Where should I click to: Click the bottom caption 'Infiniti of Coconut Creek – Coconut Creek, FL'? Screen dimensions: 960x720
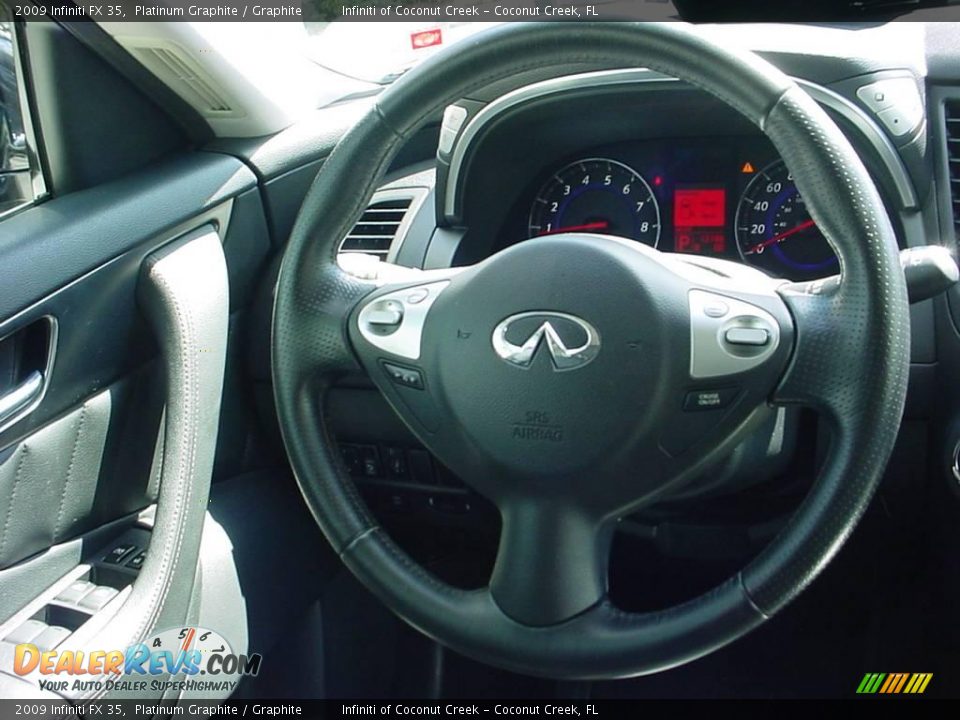470,710
